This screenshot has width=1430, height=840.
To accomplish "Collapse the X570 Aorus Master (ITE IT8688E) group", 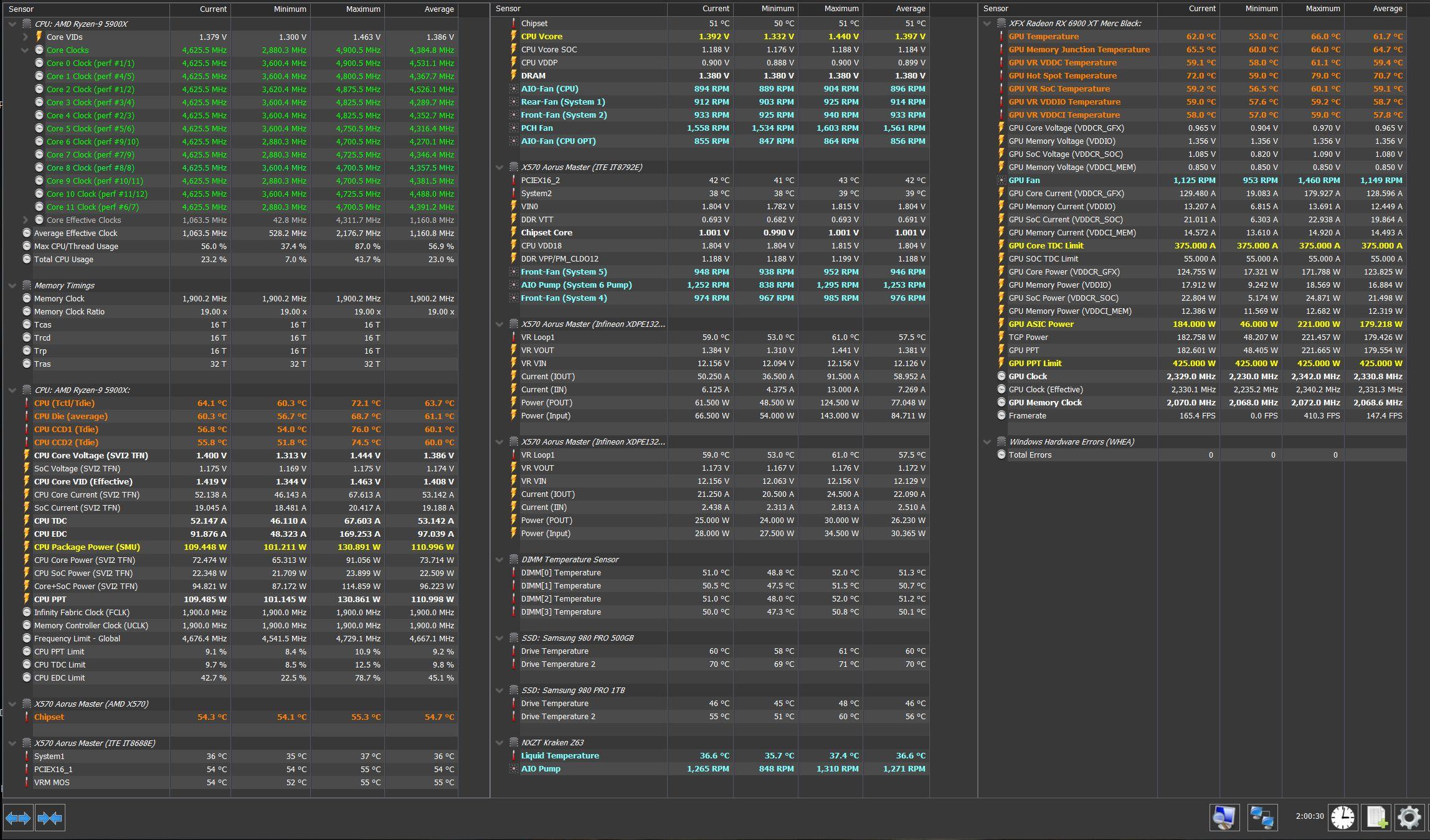I will pyautogui.click(x=12, y=743).
